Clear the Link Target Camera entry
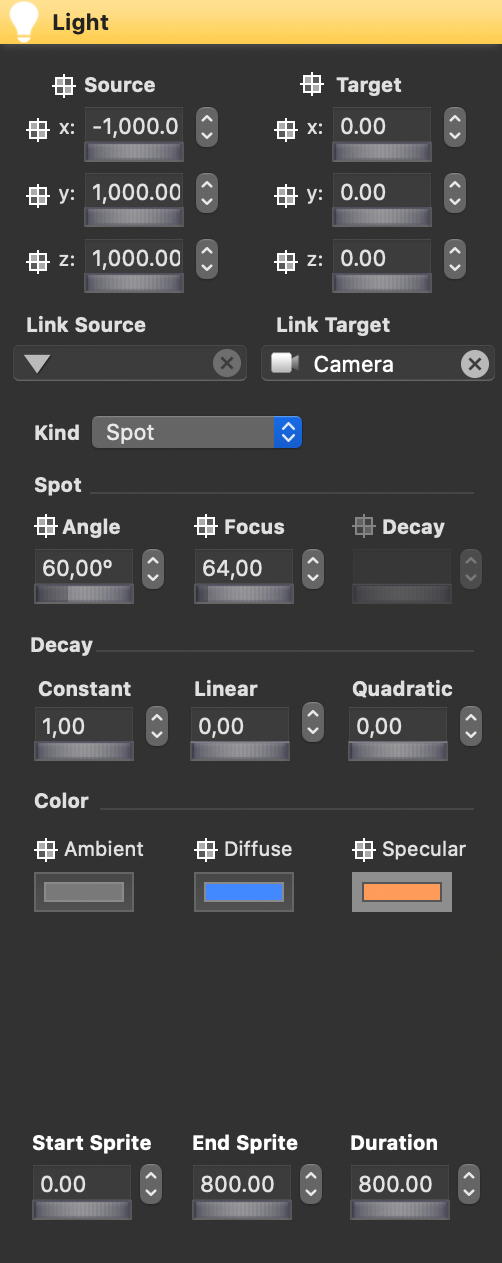This screenshot has width=502, height=1263. click(474, 364)
